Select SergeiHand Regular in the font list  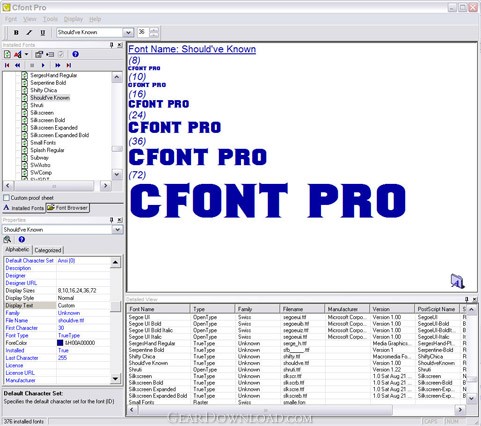(x=54, y=75)
